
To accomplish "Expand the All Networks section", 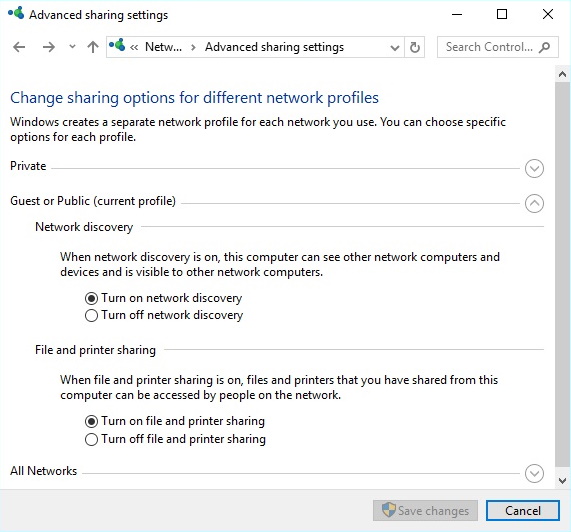I will pyautogui.click(x=534, y=473).
